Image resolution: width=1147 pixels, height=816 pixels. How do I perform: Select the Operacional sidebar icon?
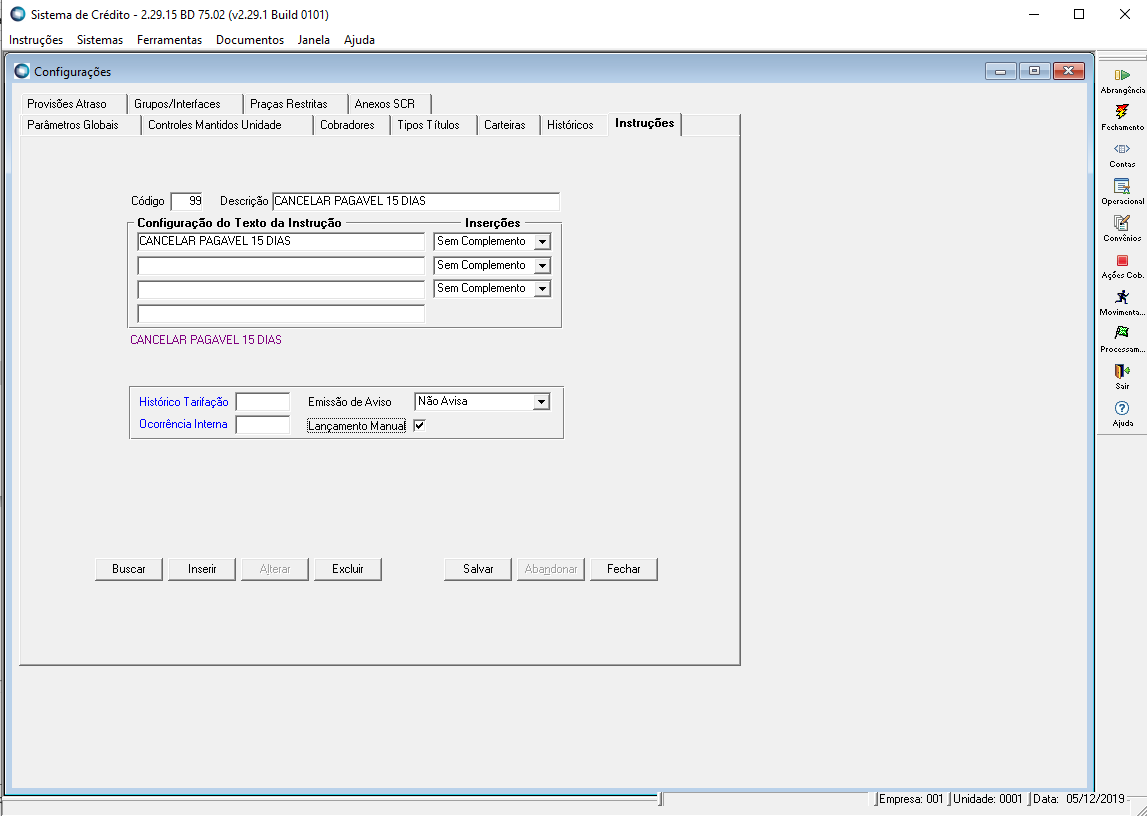point(1122,192)
